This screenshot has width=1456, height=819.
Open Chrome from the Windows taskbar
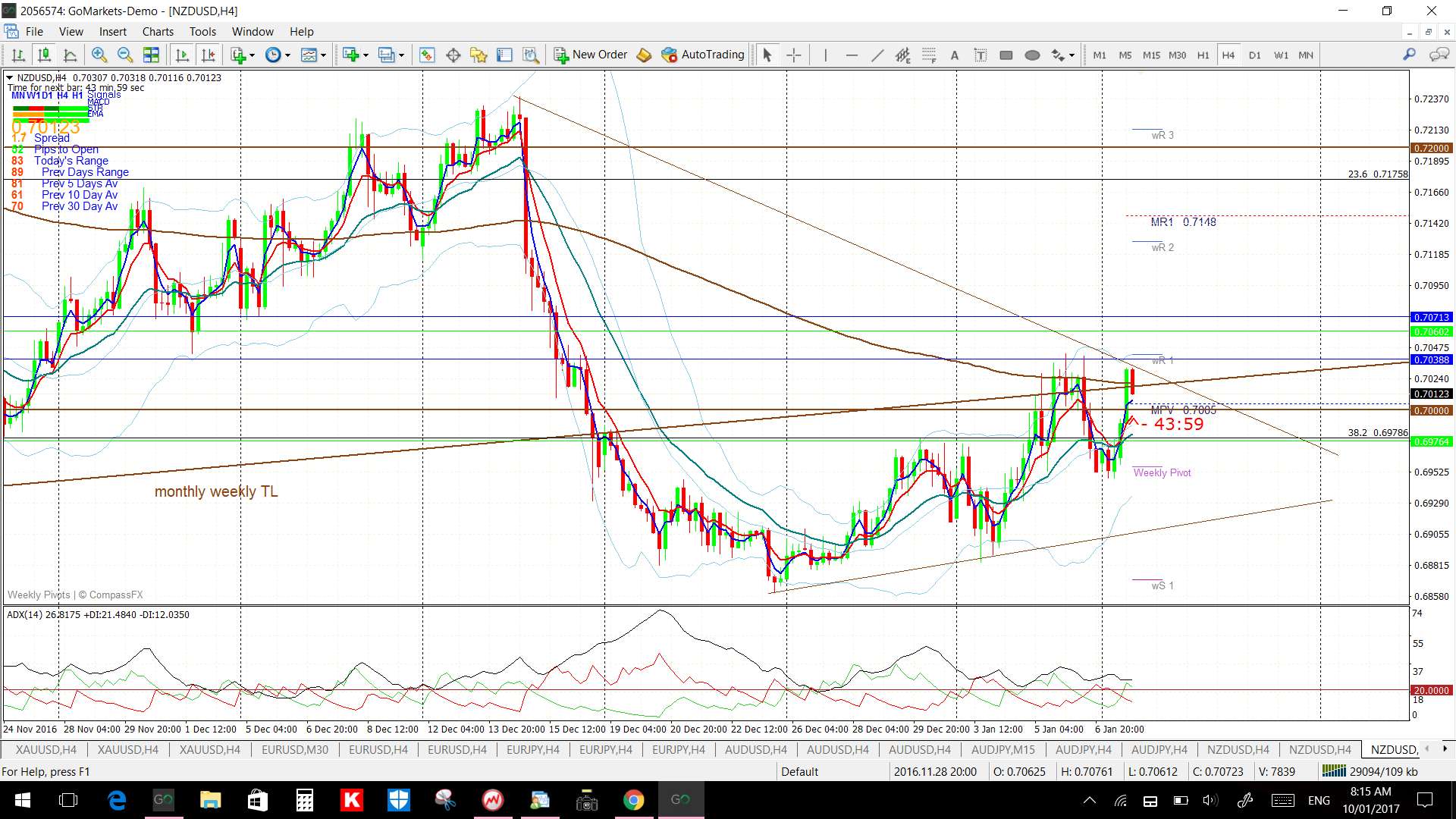point(633,799)
